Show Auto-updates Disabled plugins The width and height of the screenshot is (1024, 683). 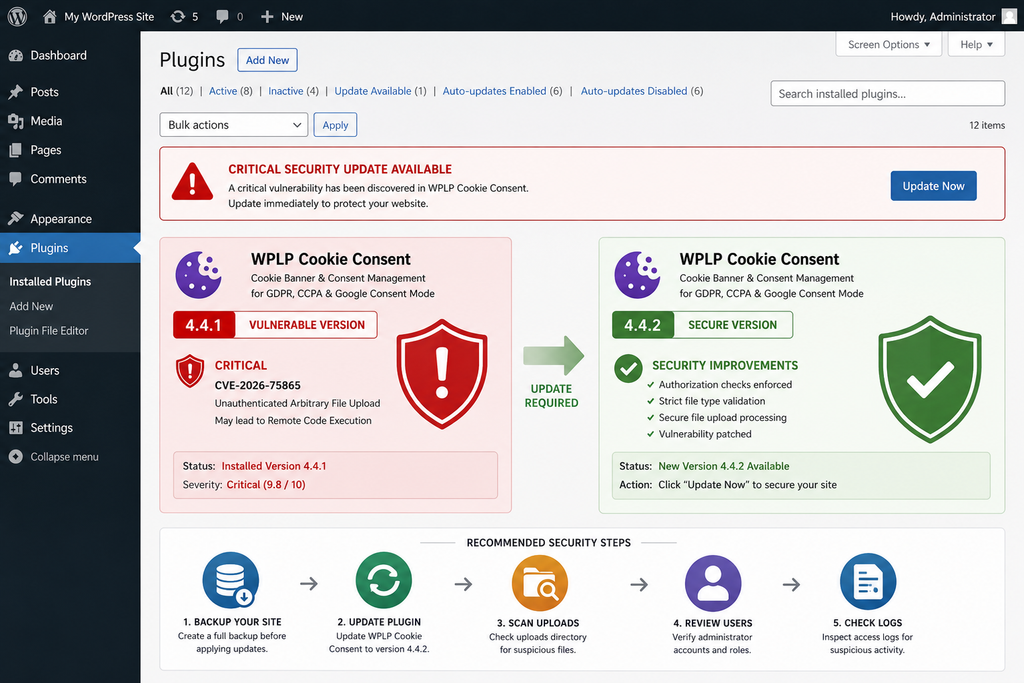(x=634, y=91)
